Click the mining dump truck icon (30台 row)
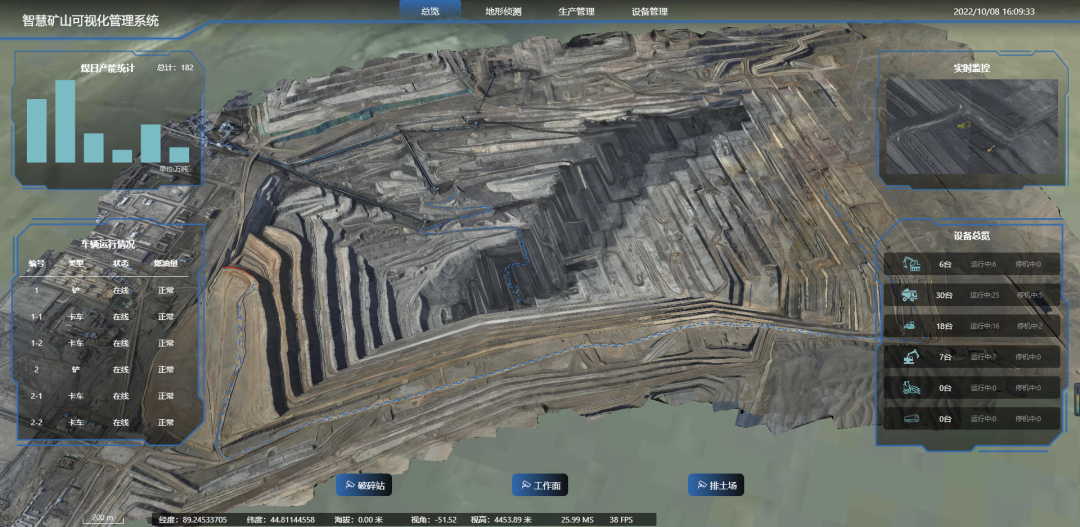 (x=911, y=295)
